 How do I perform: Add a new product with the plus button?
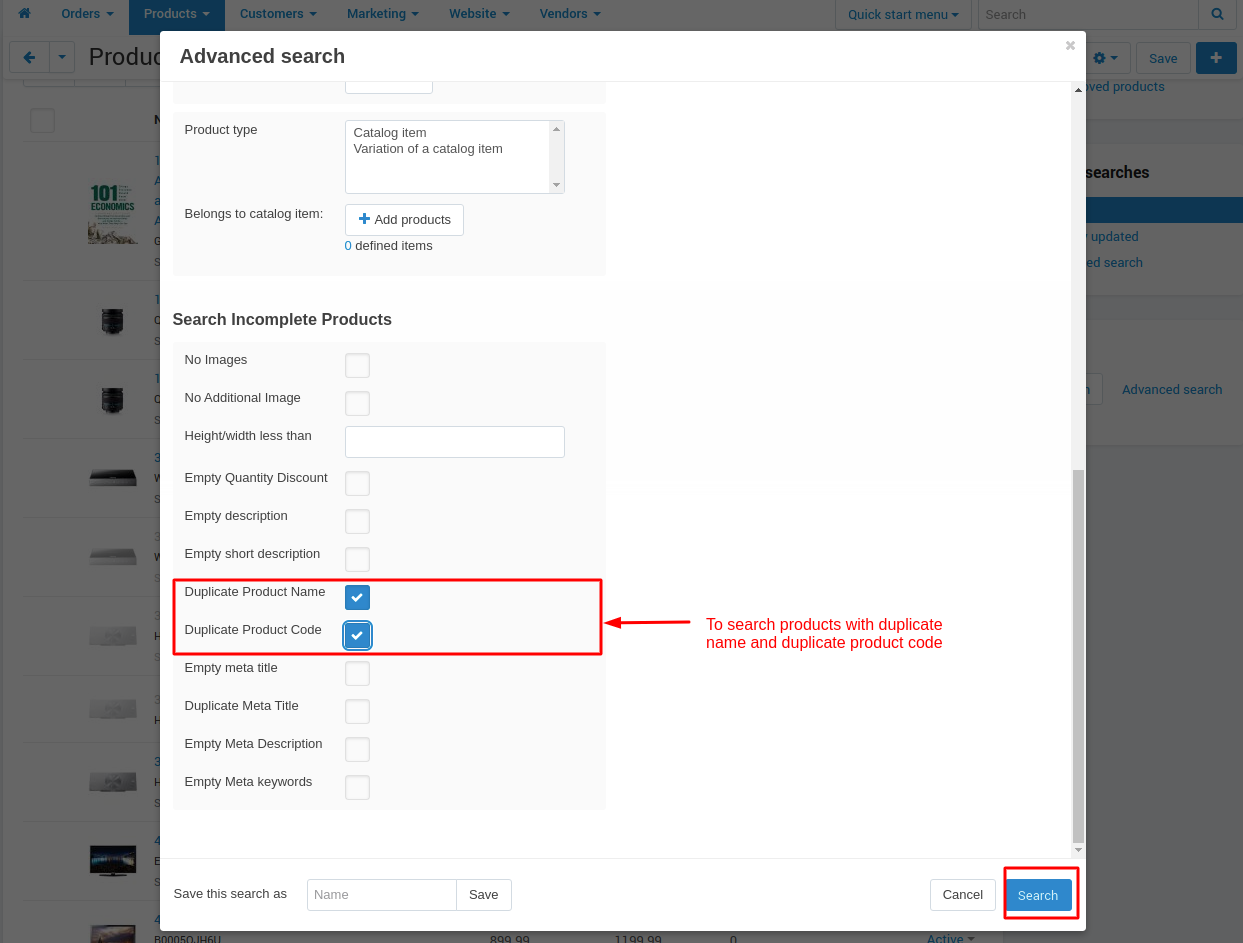point(1216,58)
